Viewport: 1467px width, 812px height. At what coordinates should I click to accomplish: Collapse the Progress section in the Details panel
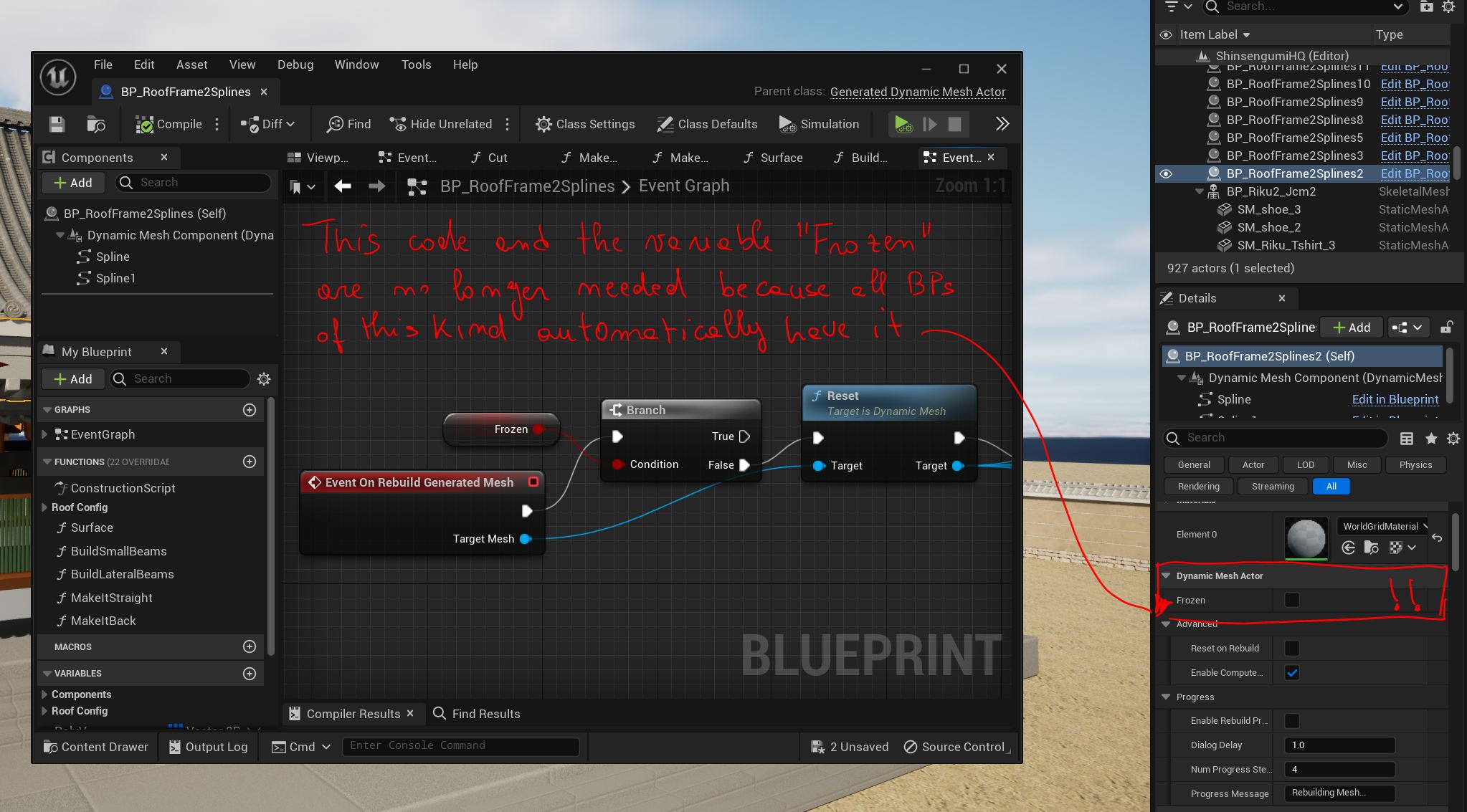pyautogui.click(x=1166, y=697)
